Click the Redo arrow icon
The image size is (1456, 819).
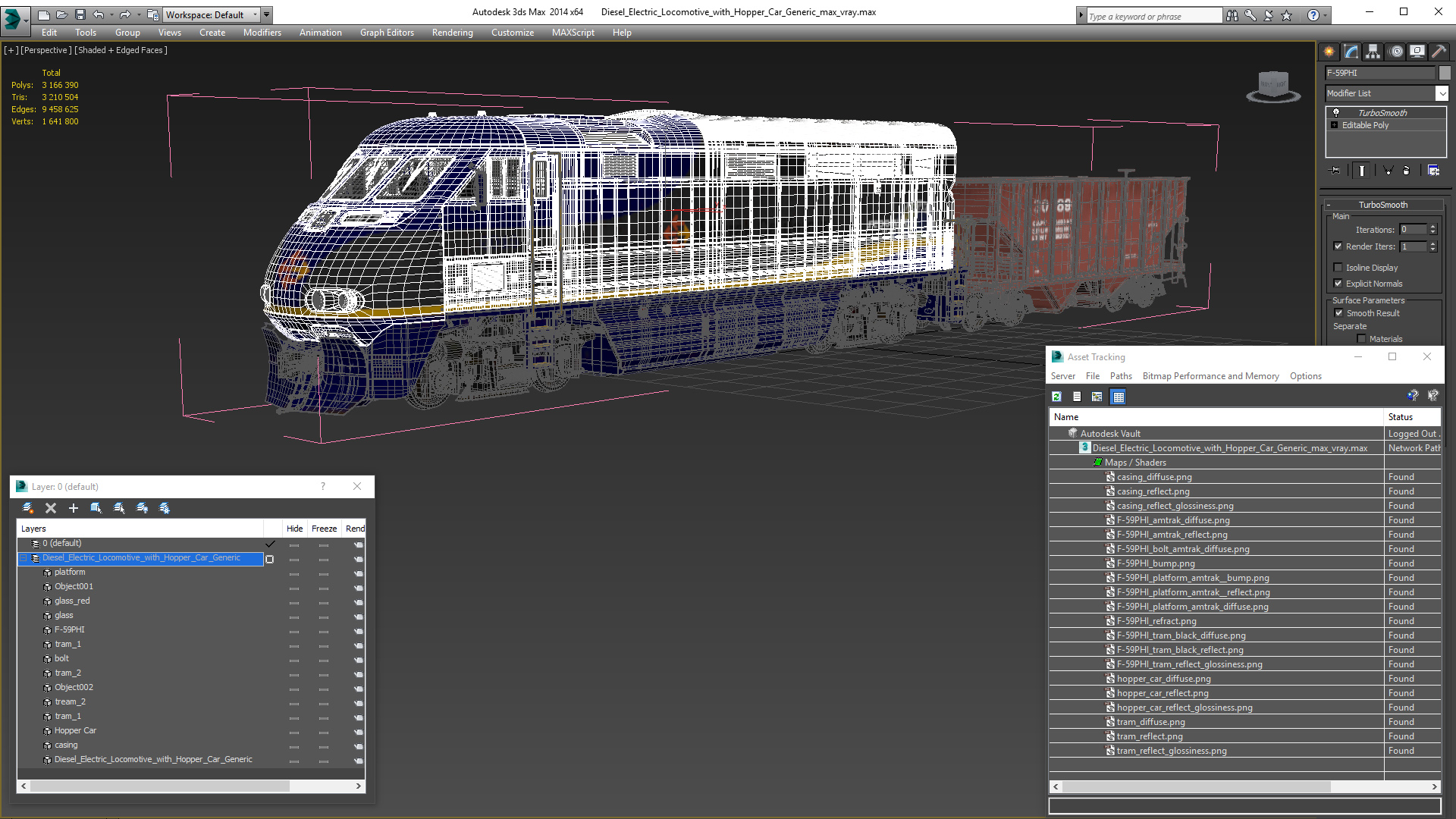point(125,14)
